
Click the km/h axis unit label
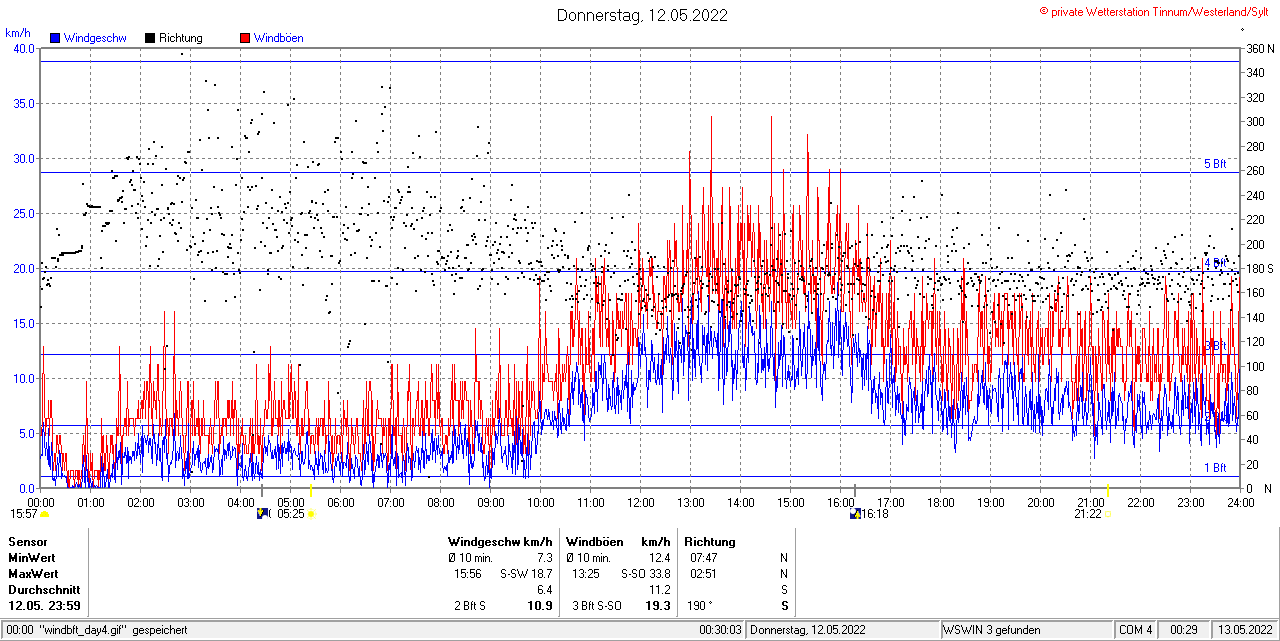pos(19,33)
